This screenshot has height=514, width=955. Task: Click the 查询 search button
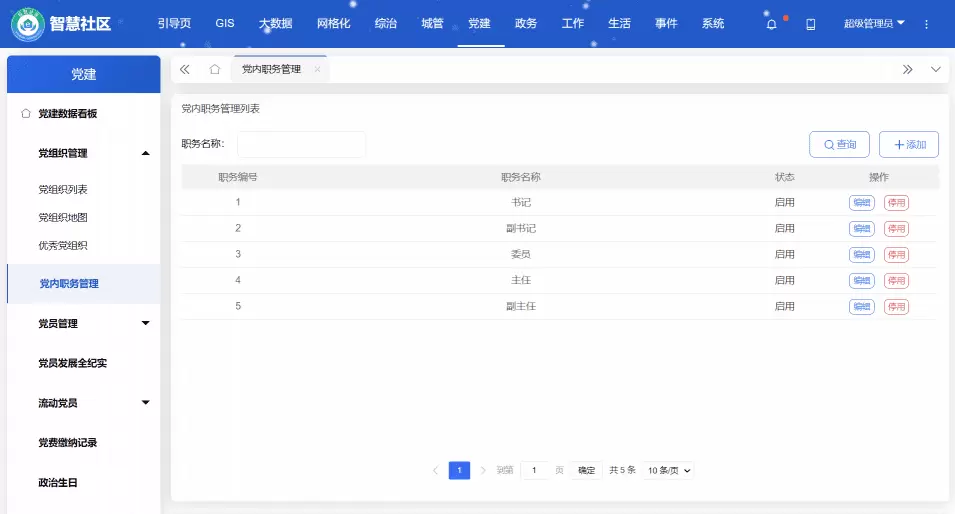pos(839,145)
